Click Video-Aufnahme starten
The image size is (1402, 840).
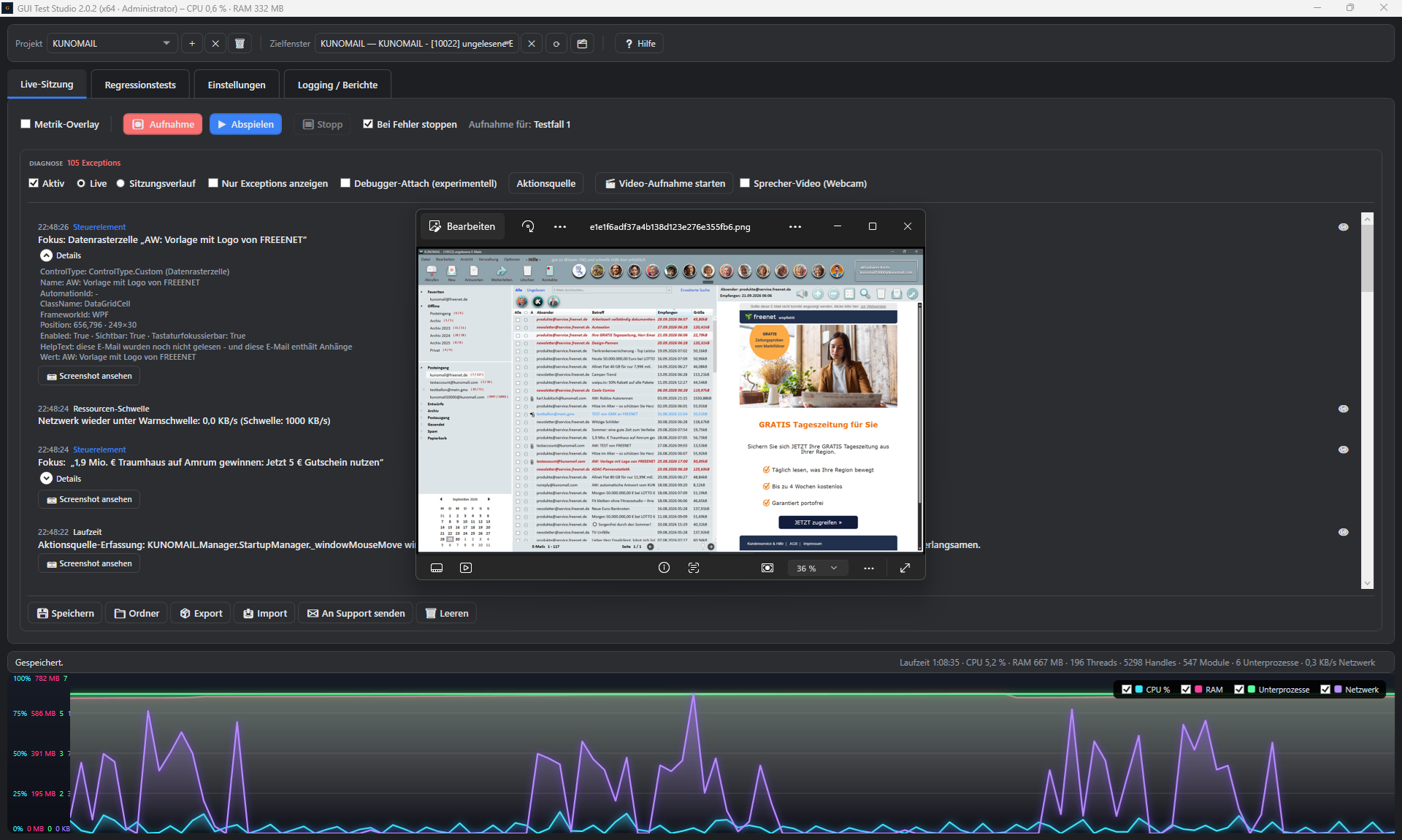(x=664, y=183)
